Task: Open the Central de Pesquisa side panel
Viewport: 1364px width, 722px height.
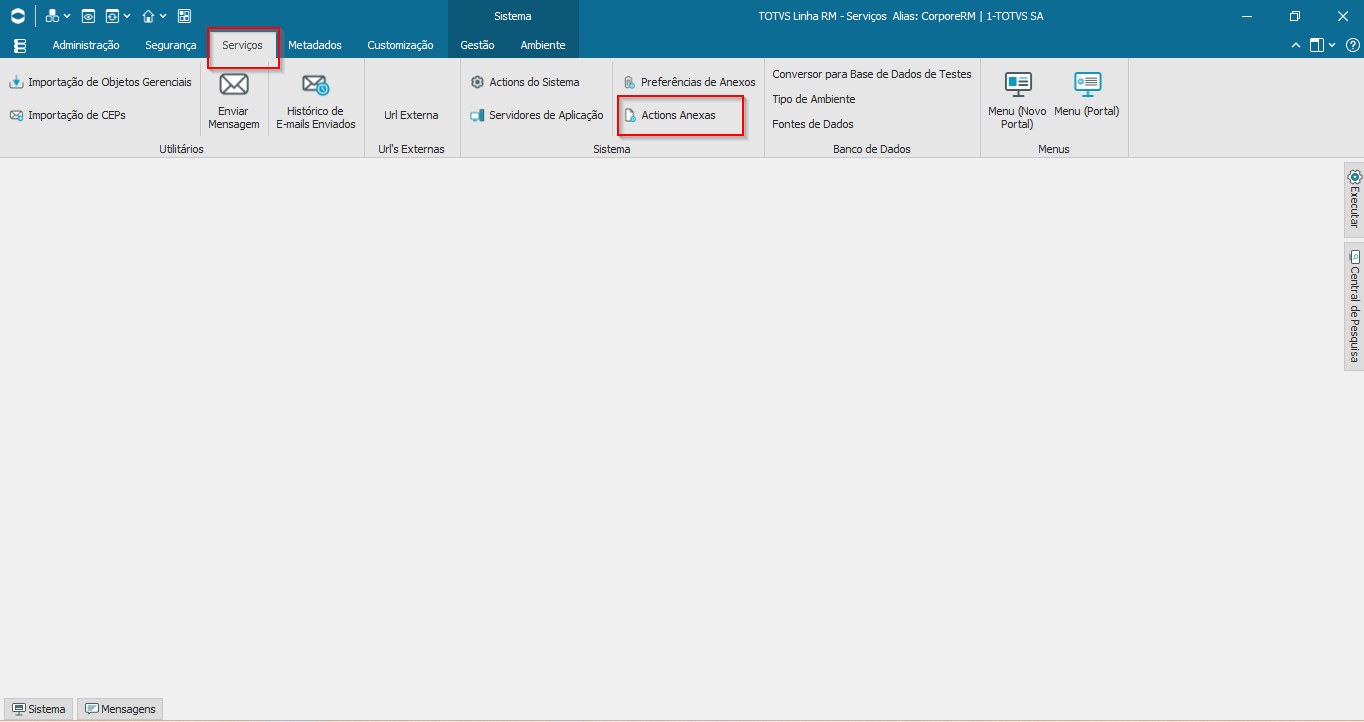Action: pos(1354,306)
